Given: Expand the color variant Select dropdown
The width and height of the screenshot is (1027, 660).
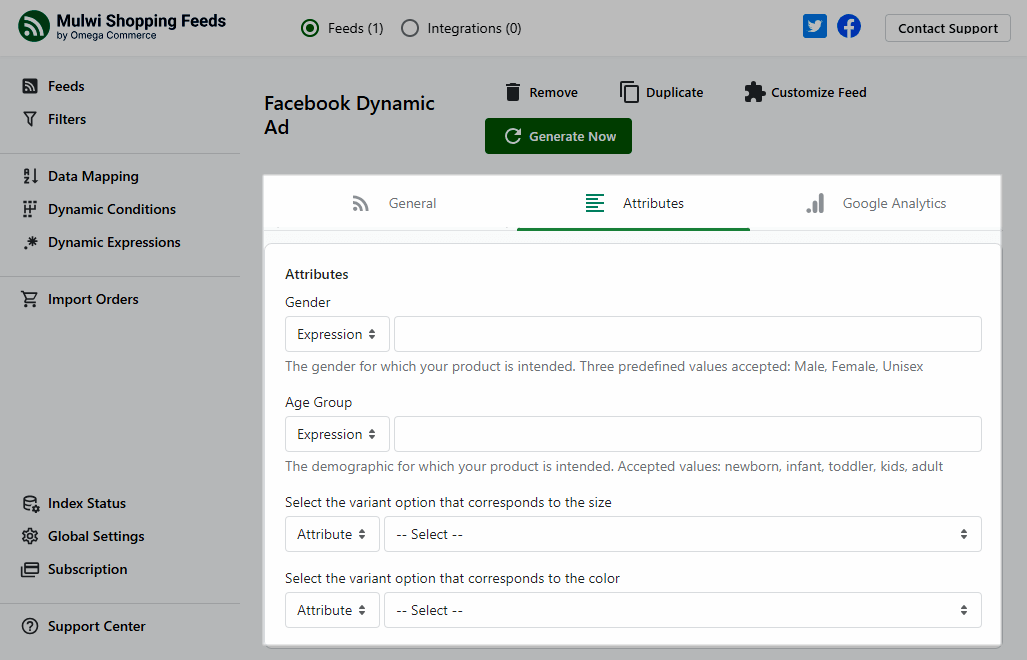Looking at the screenshot, I should pyautogui.click(x=682, y=610).
